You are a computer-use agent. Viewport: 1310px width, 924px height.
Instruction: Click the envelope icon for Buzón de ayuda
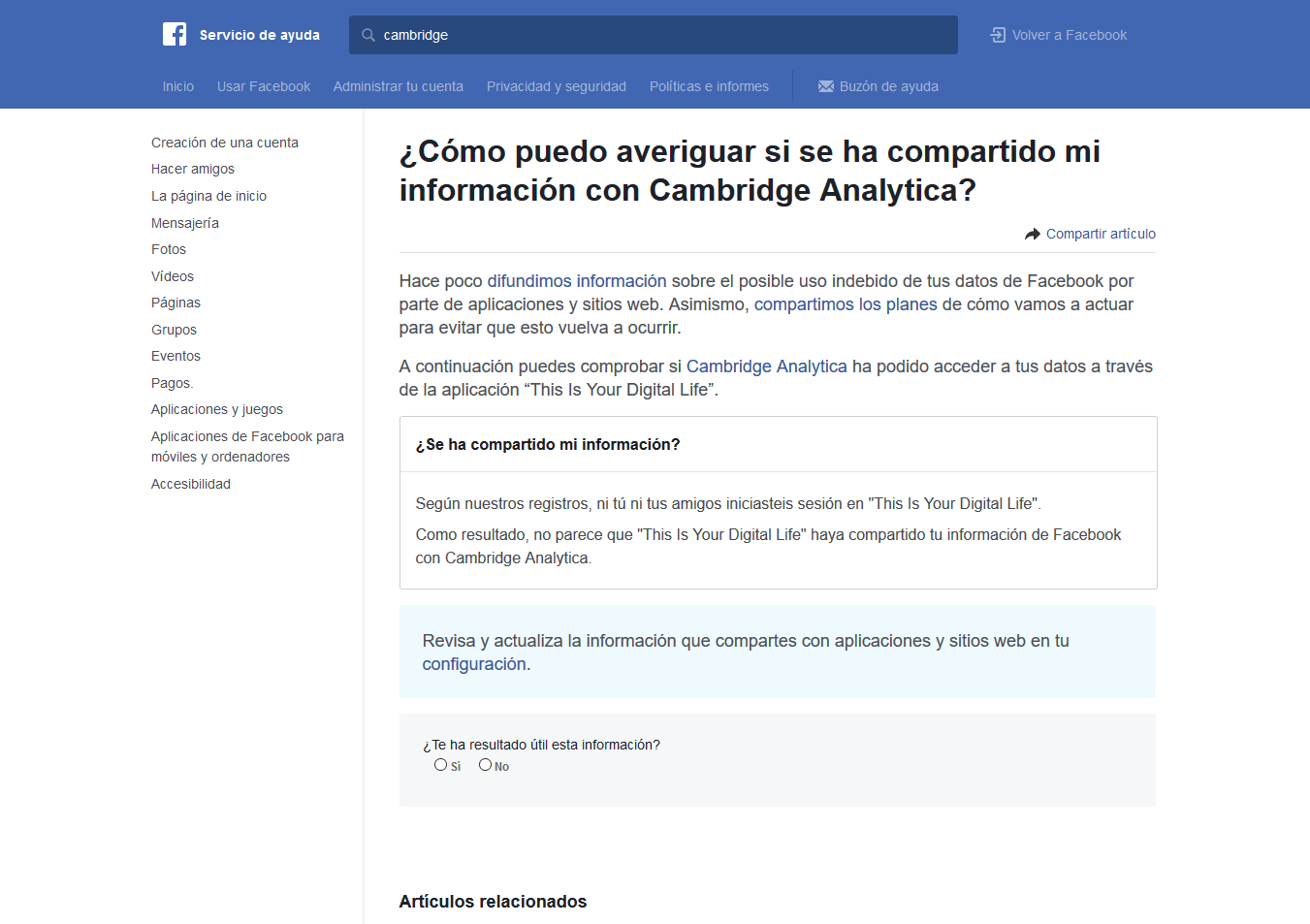825,86
